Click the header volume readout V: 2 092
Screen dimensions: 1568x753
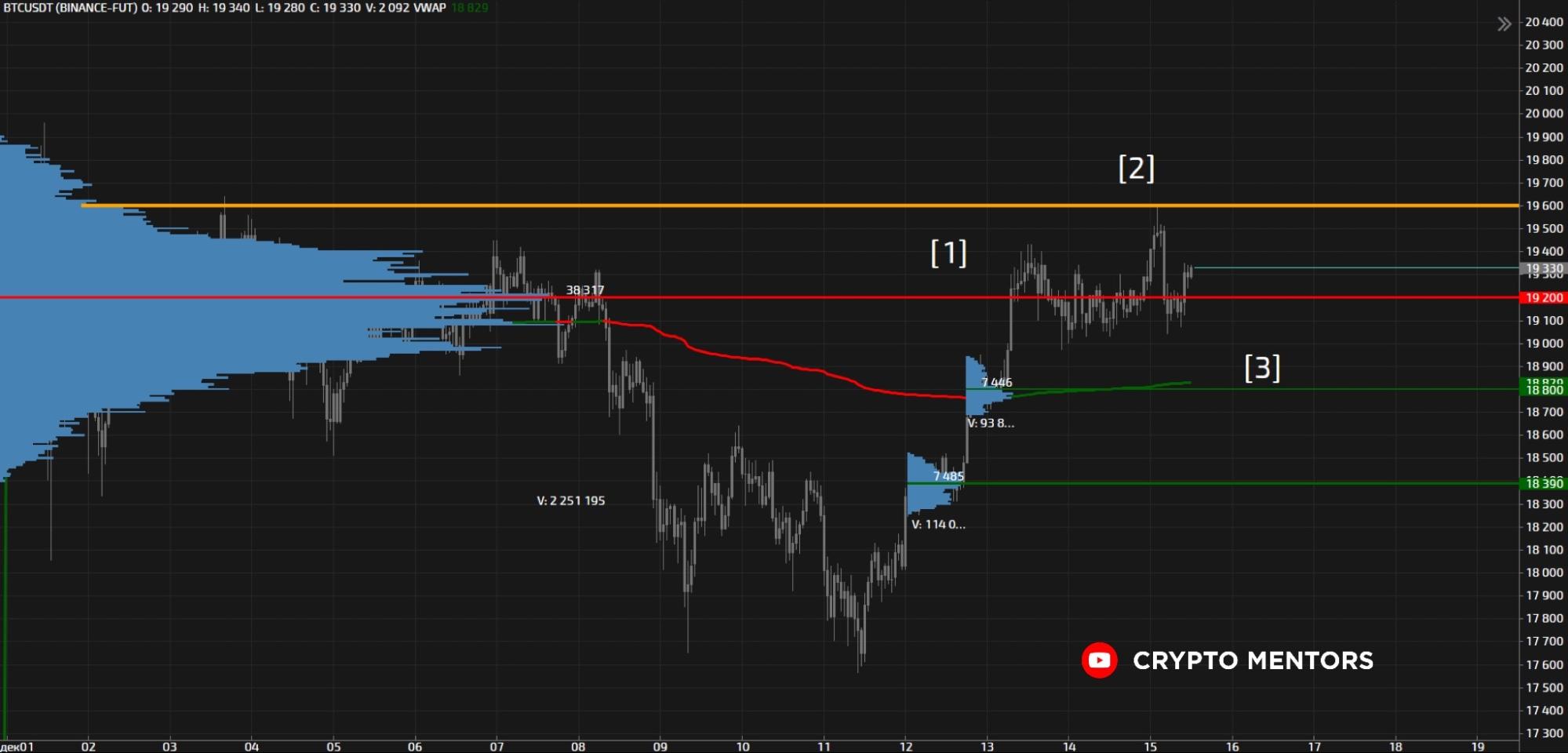(387, 8)
